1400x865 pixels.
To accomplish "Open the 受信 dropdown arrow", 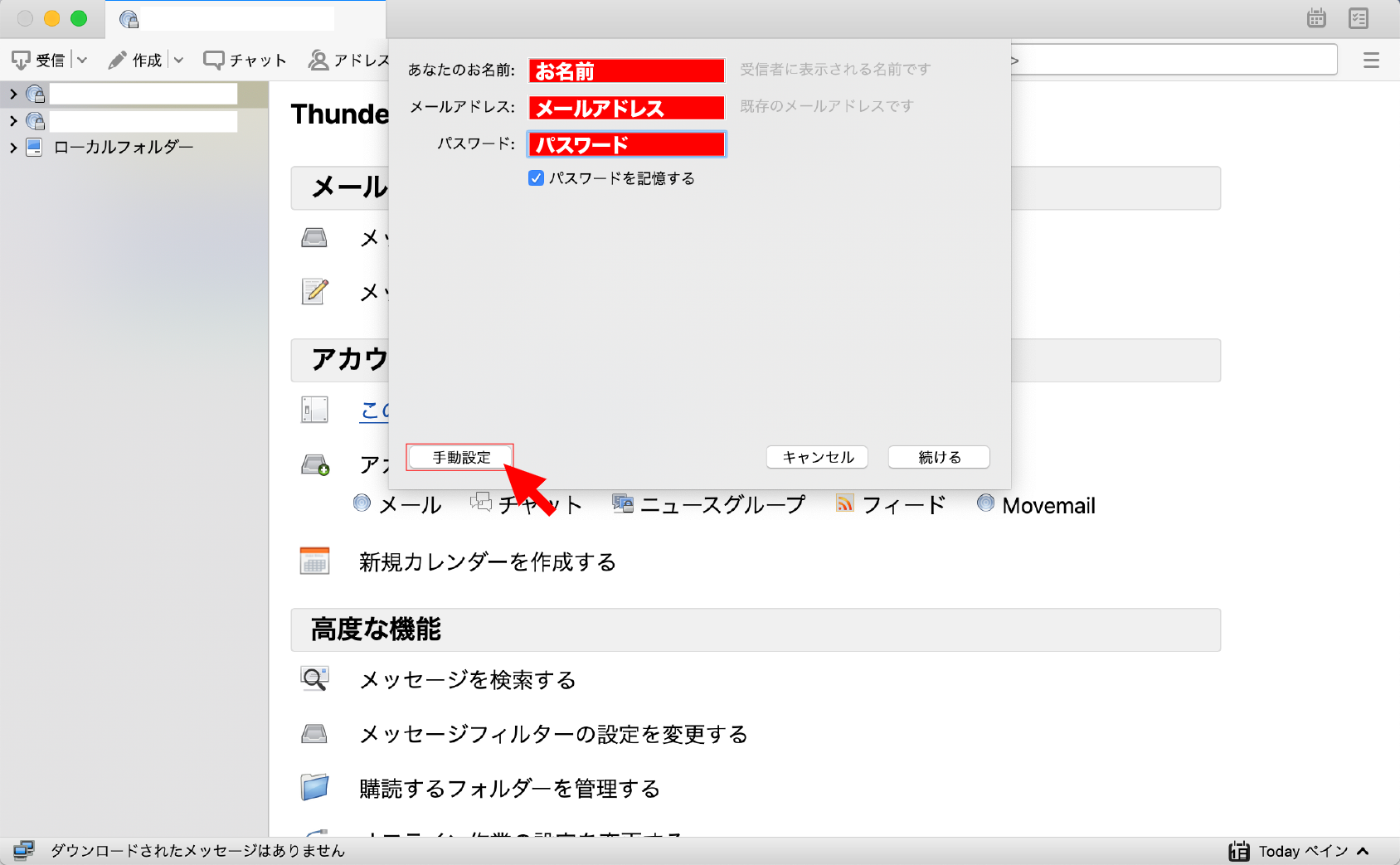I will [x=82, y=60].
